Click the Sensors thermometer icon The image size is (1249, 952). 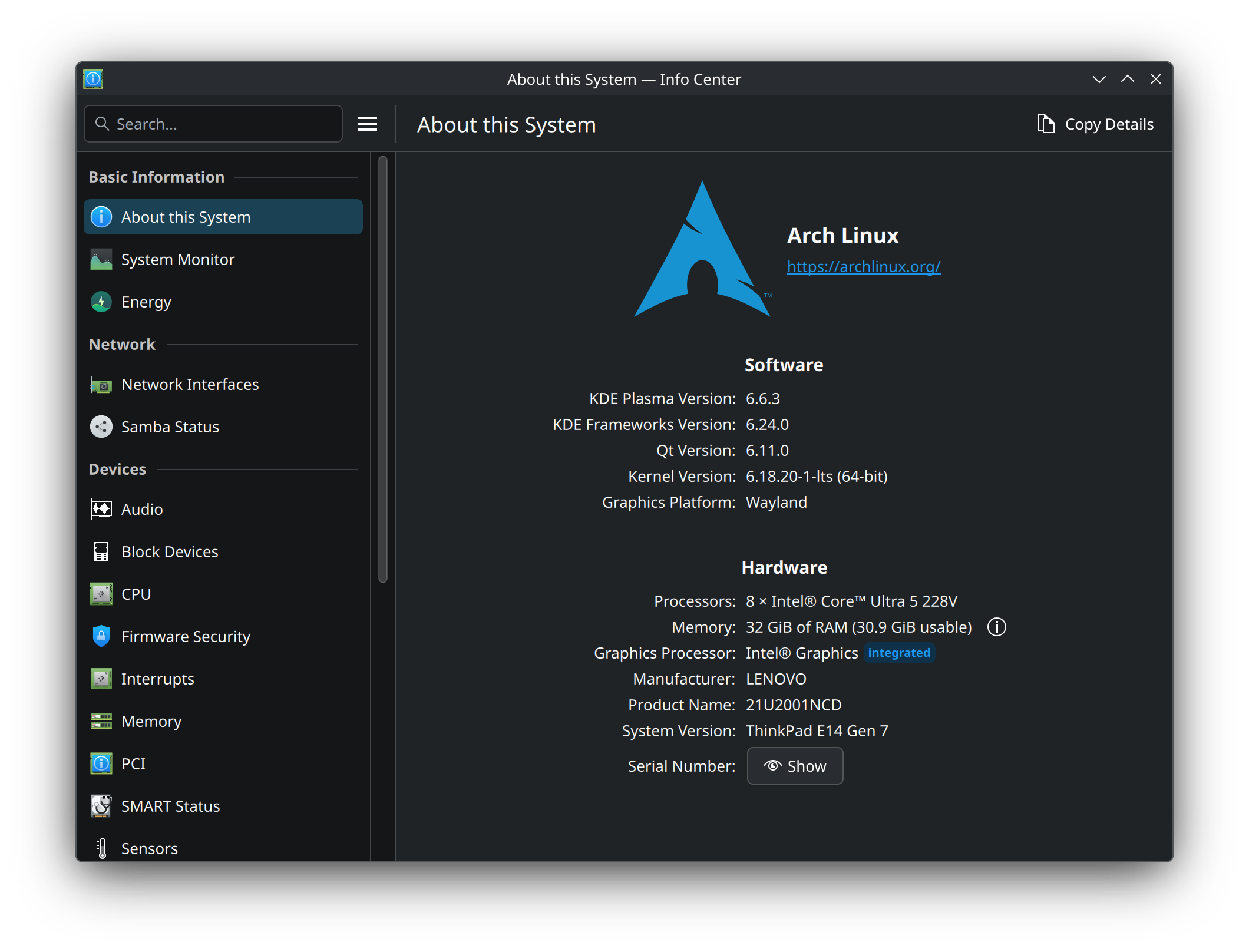101,848
